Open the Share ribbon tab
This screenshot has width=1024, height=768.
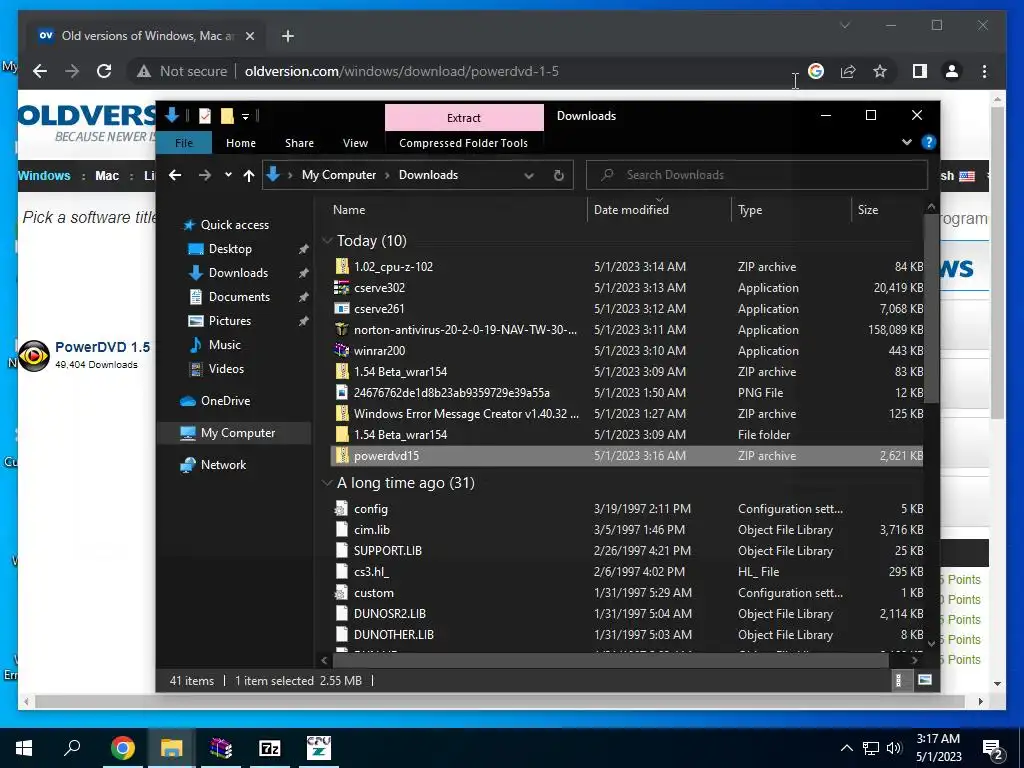click(x=299, y=143)
